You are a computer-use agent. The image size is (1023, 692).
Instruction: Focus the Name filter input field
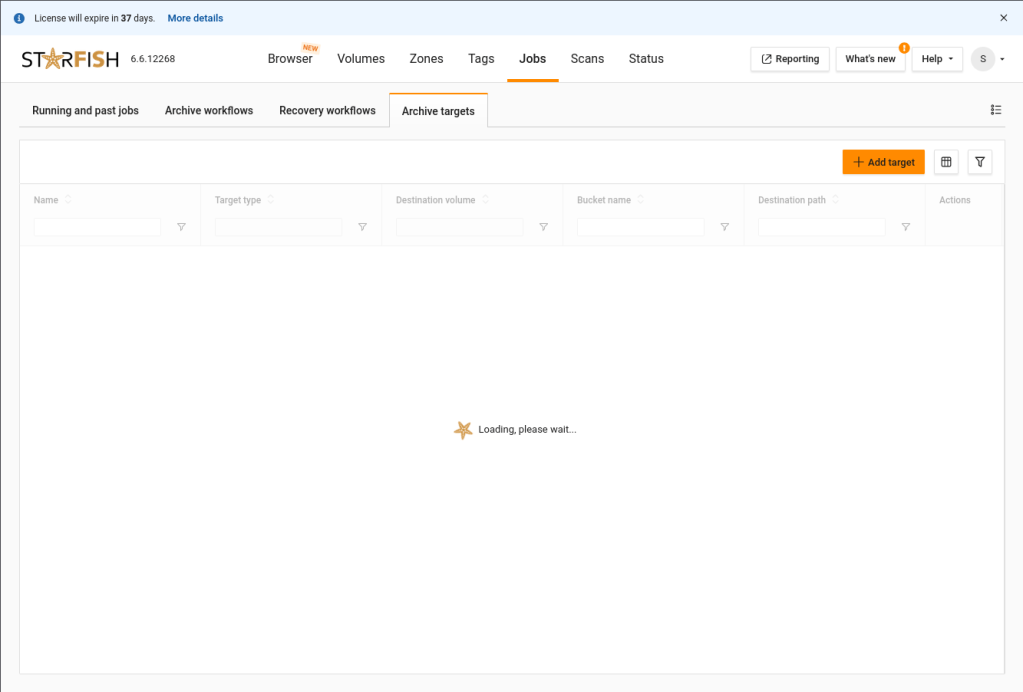point(97,227)
